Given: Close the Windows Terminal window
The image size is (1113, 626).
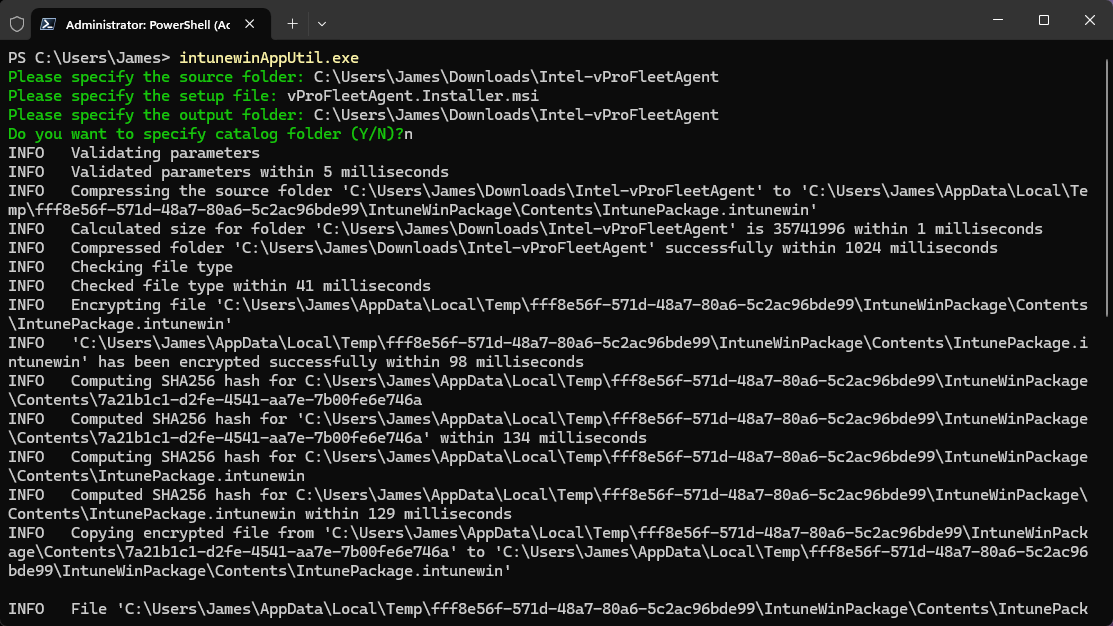Looking at the screenshot, I should (x=1089, y=21).
